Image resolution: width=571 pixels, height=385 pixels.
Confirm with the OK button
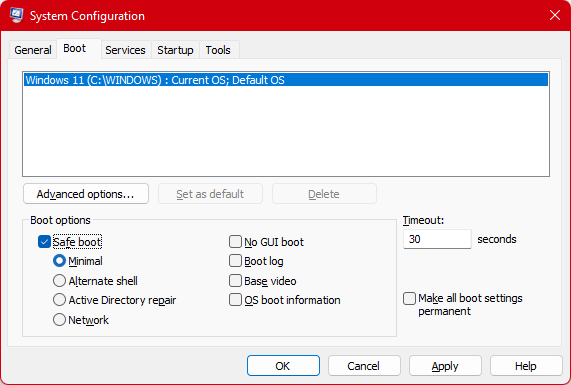(283, 366)
